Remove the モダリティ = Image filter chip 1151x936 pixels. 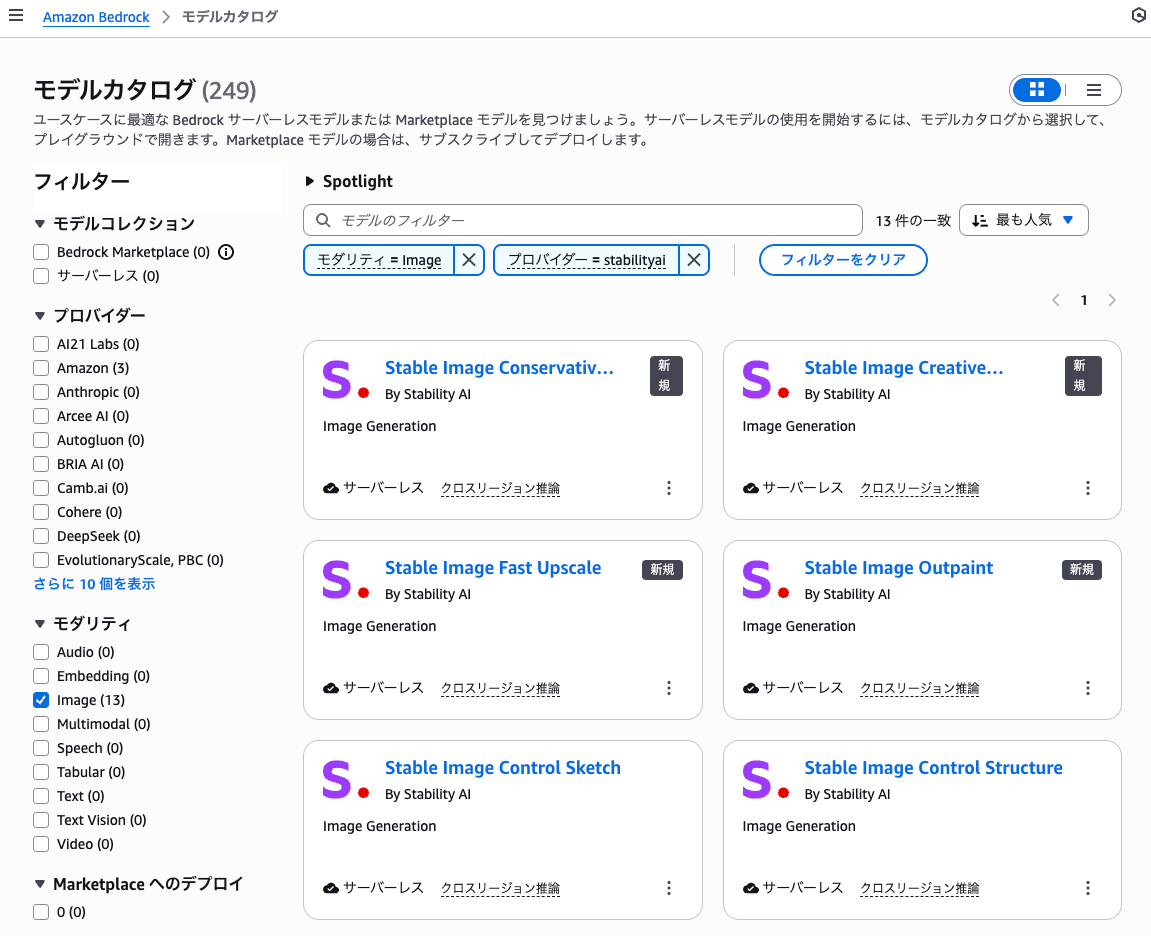coord(468,259)
